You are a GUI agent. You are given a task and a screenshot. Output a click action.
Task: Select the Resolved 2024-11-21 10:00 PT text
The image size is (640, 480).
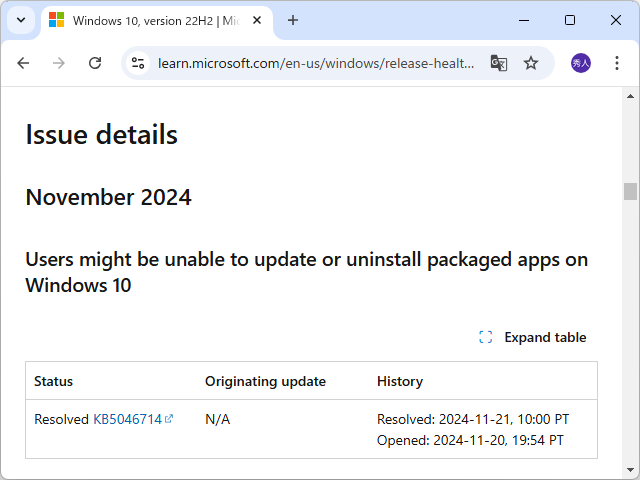473,419
